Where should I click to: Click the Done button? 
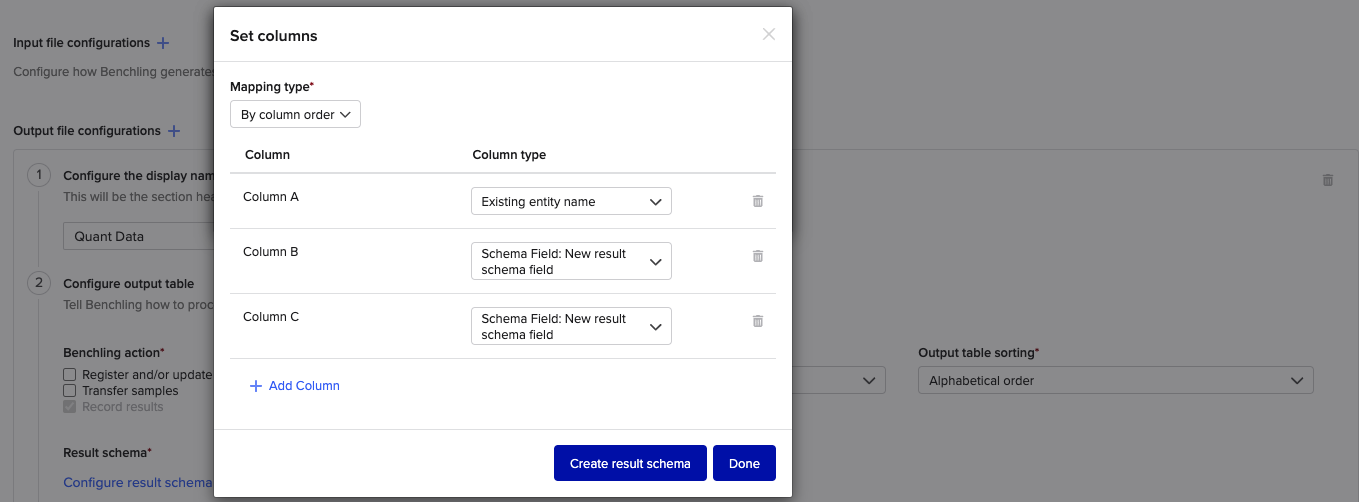tap(744, 464)
